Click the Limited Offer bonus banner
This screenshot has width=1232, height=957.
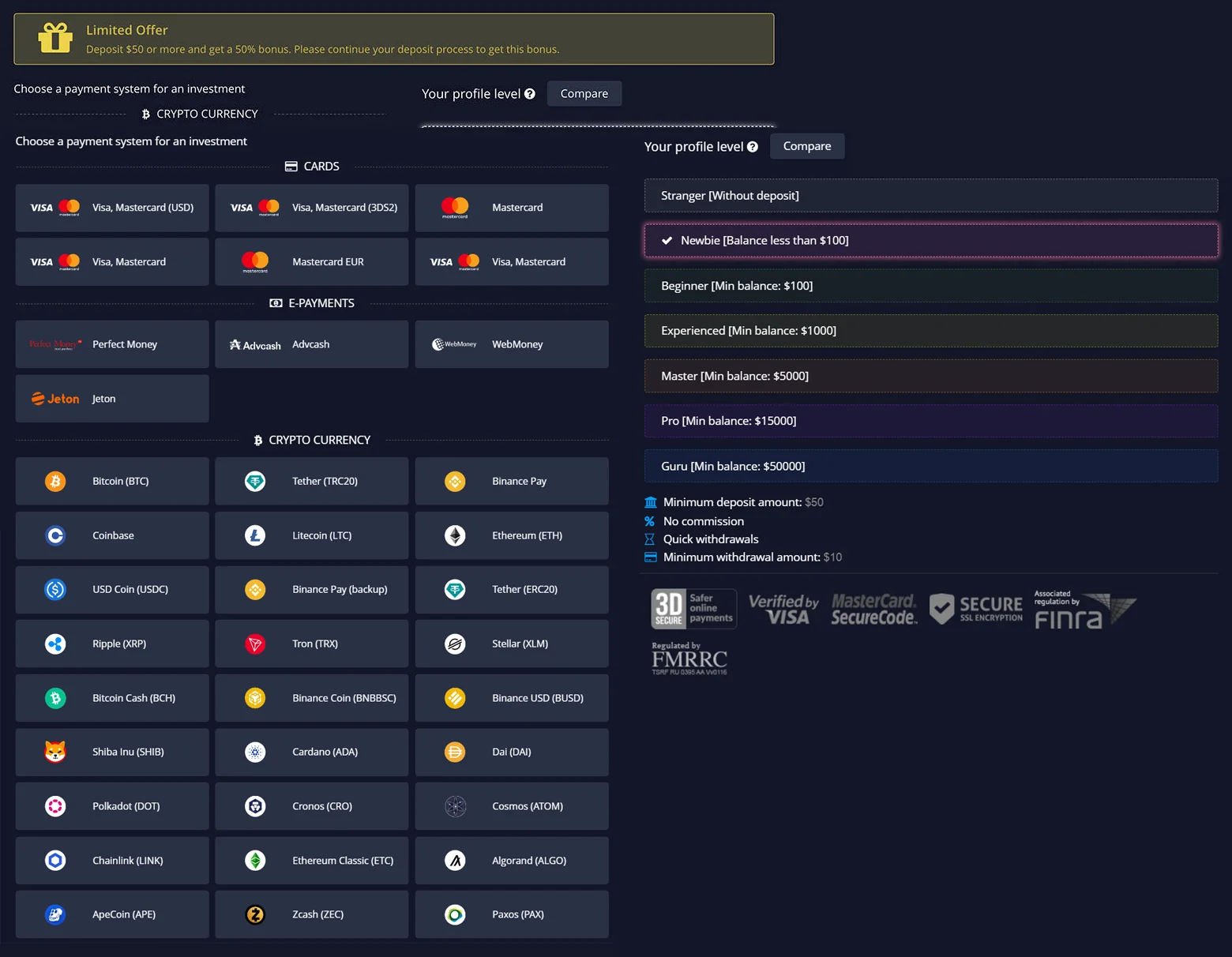pos(394,39)
